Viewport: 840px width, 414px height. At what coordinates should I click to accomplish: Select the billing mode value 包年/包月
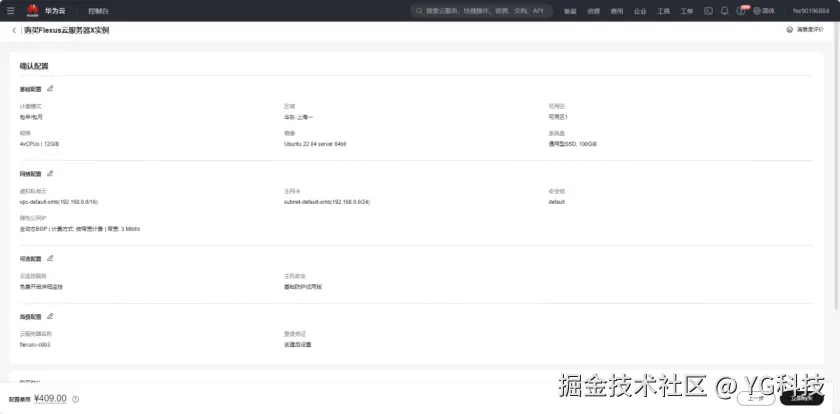pyautogui.click(x=31, y=117)
